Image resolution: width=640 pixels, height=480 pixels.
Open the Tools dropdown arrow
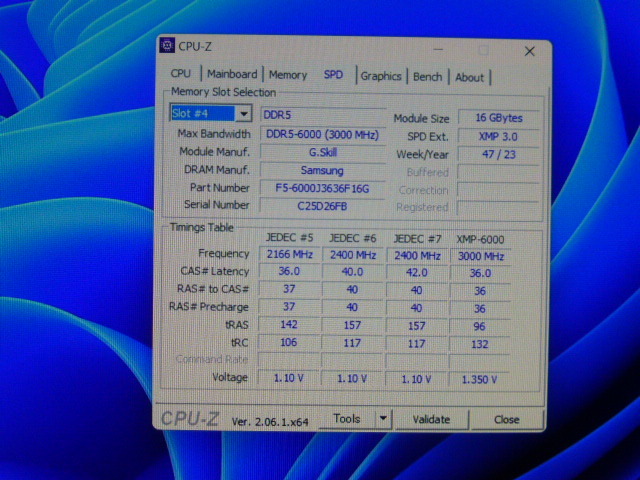383,418
